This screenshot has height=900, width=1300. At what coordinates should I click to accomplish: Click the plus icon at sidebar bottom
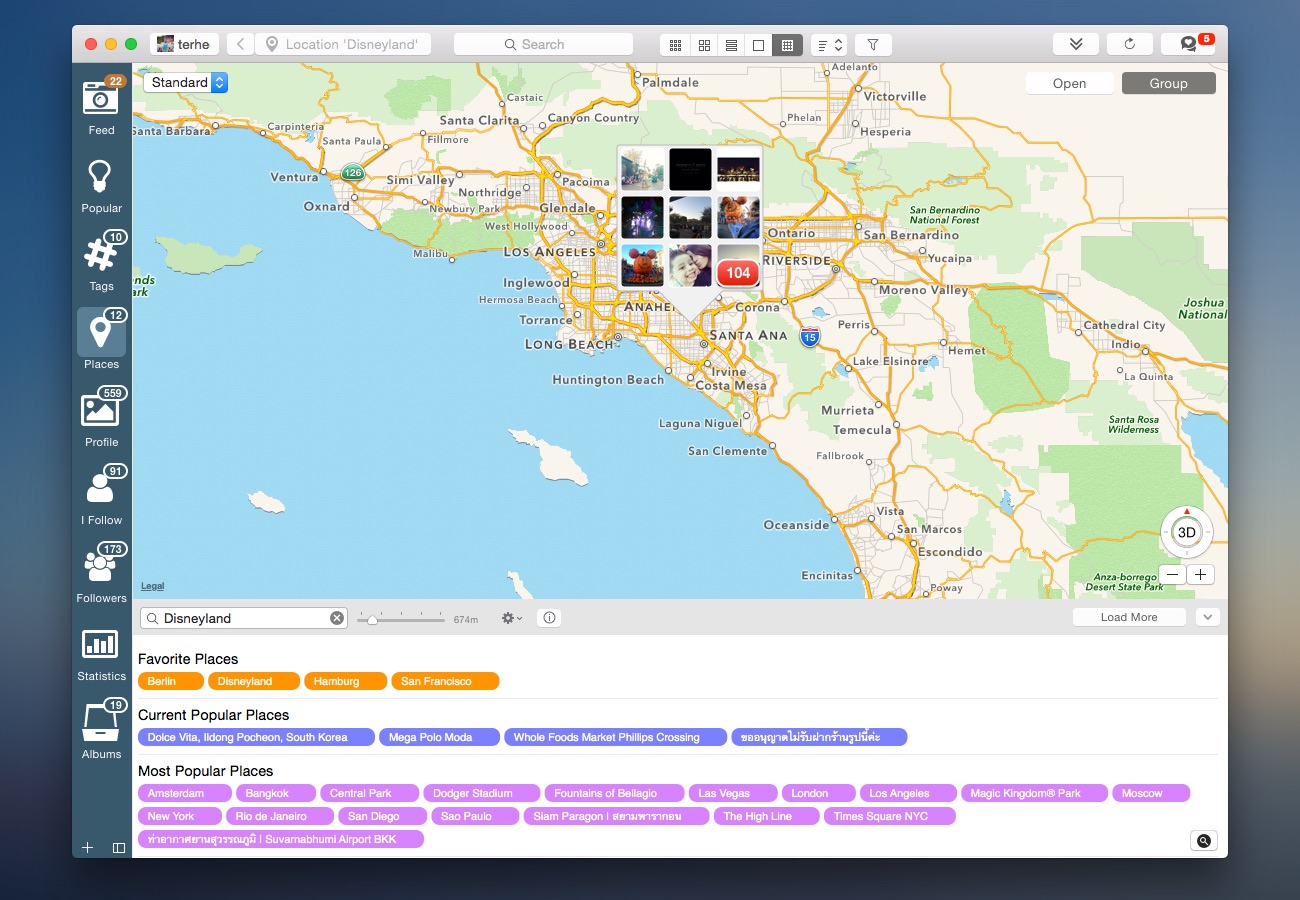point(87,847)
